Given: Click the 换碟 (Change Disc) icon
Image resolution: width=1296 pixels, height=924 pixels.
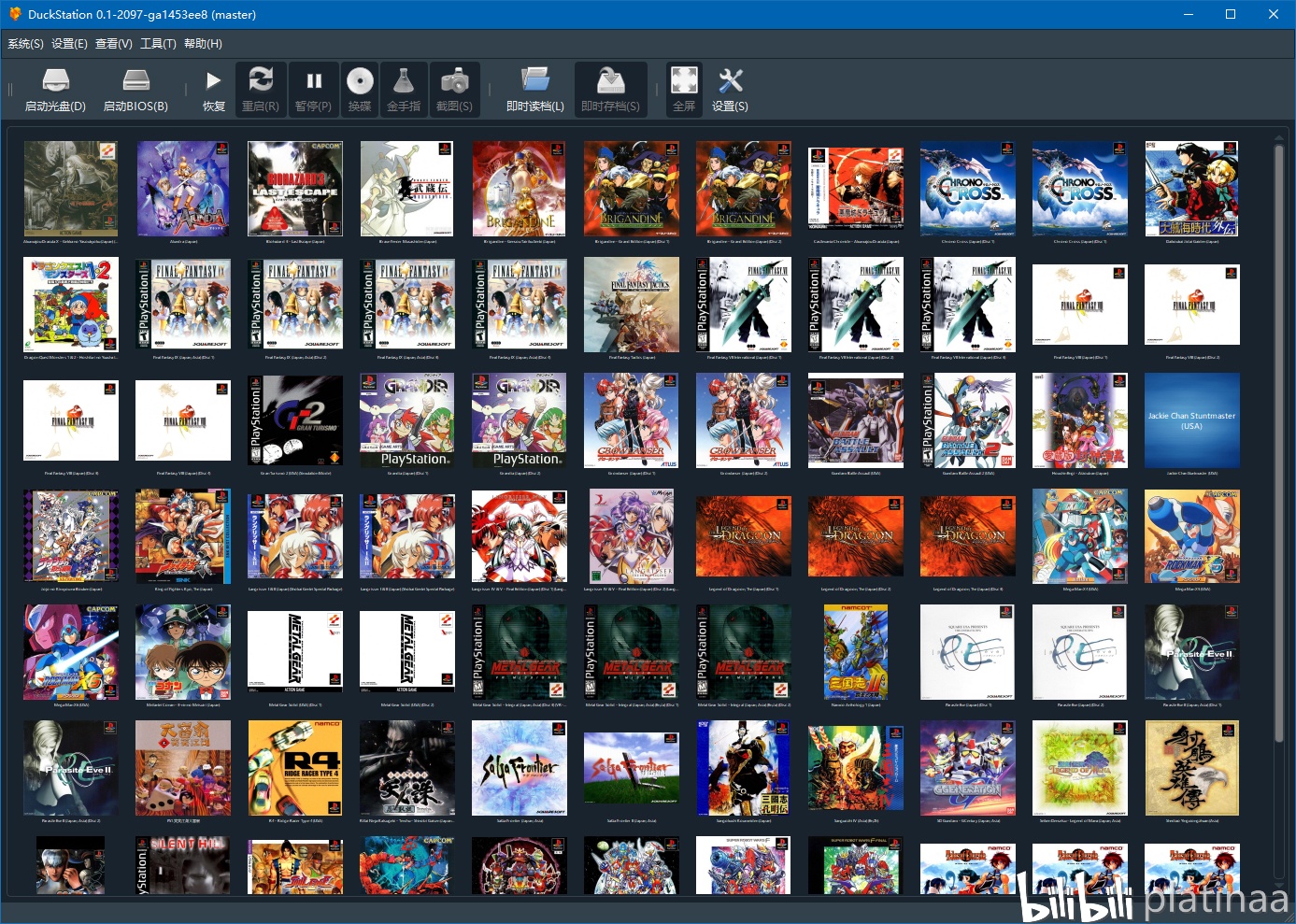Looking at the screenshot, I should point(360,80).
